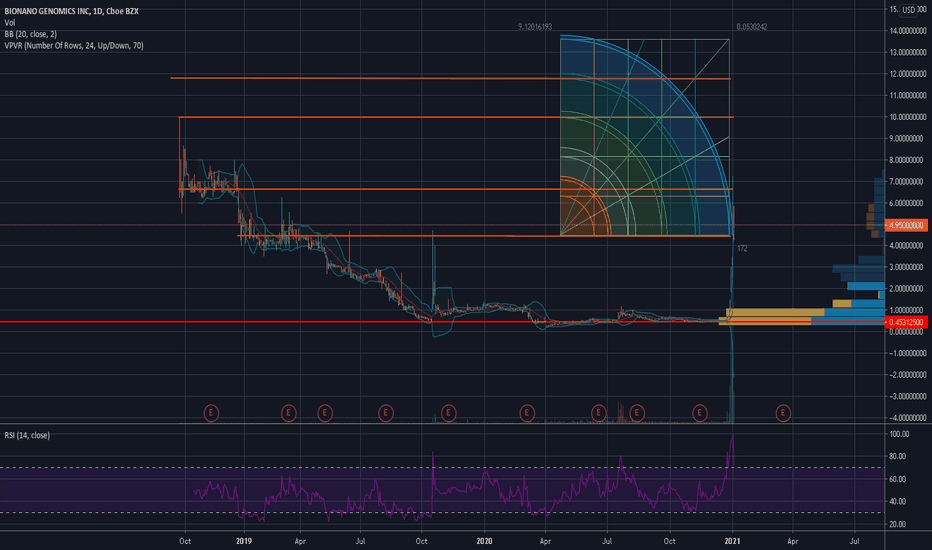
Task: Click the Jul label right of 2021
Action: tap(854, 541)
